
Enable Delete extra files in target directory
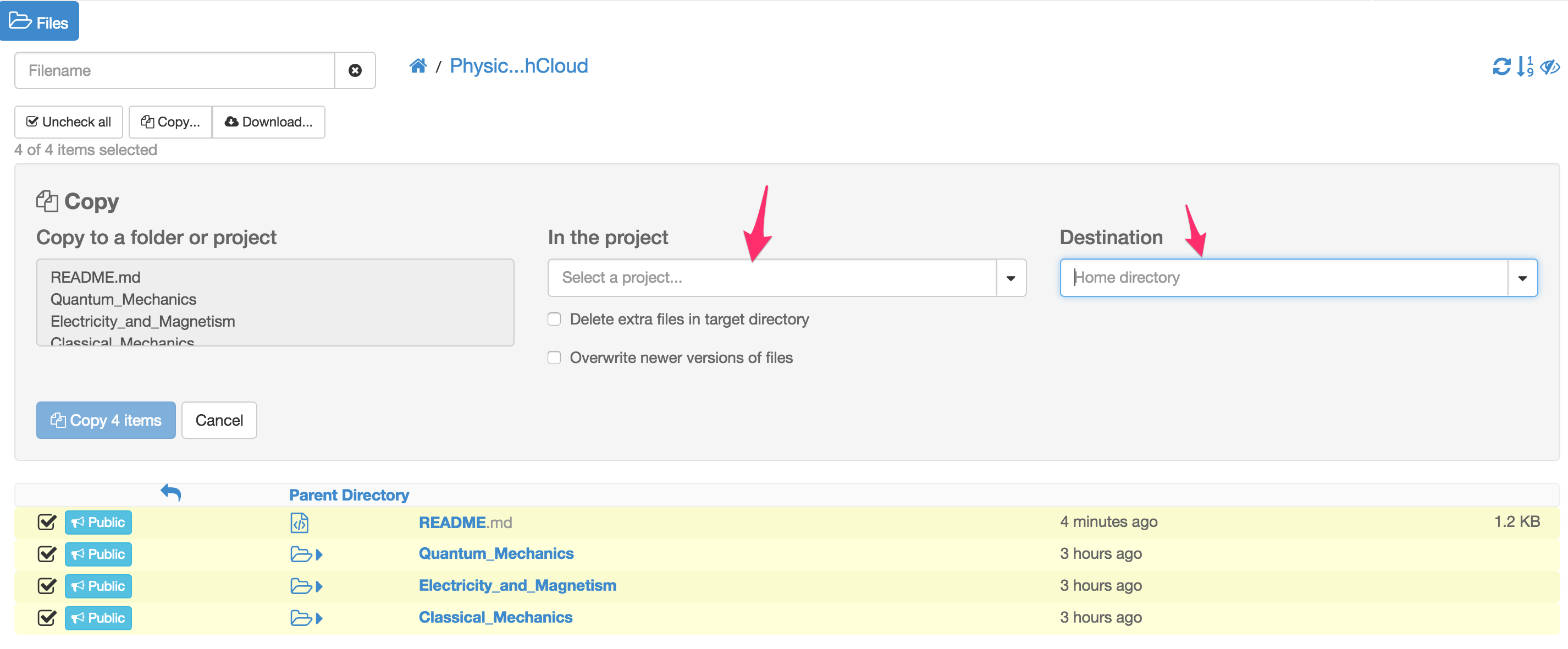tap(554, 319)
